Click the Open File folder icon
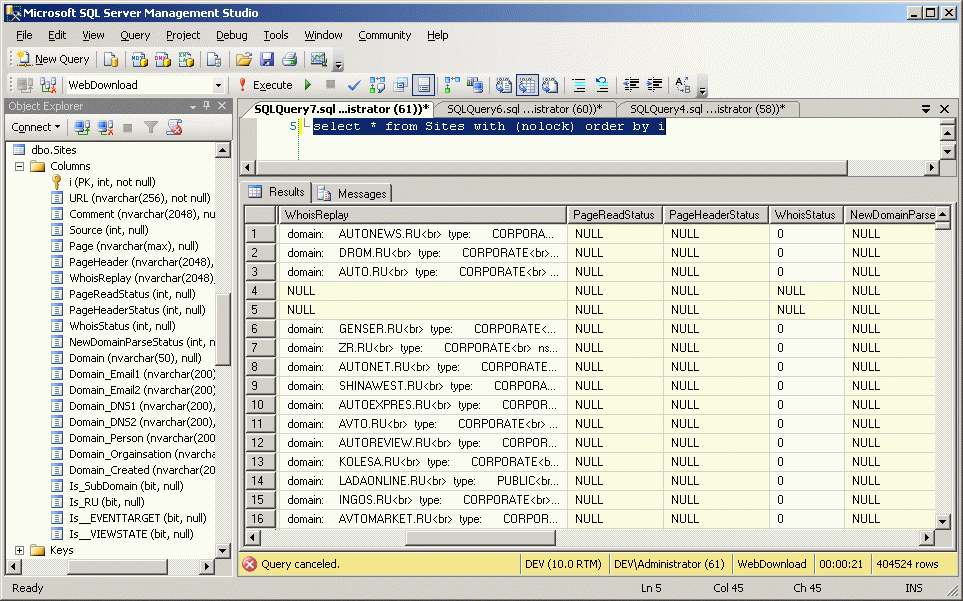This screenshot has width=963, height=601. (x=244, y=59)
